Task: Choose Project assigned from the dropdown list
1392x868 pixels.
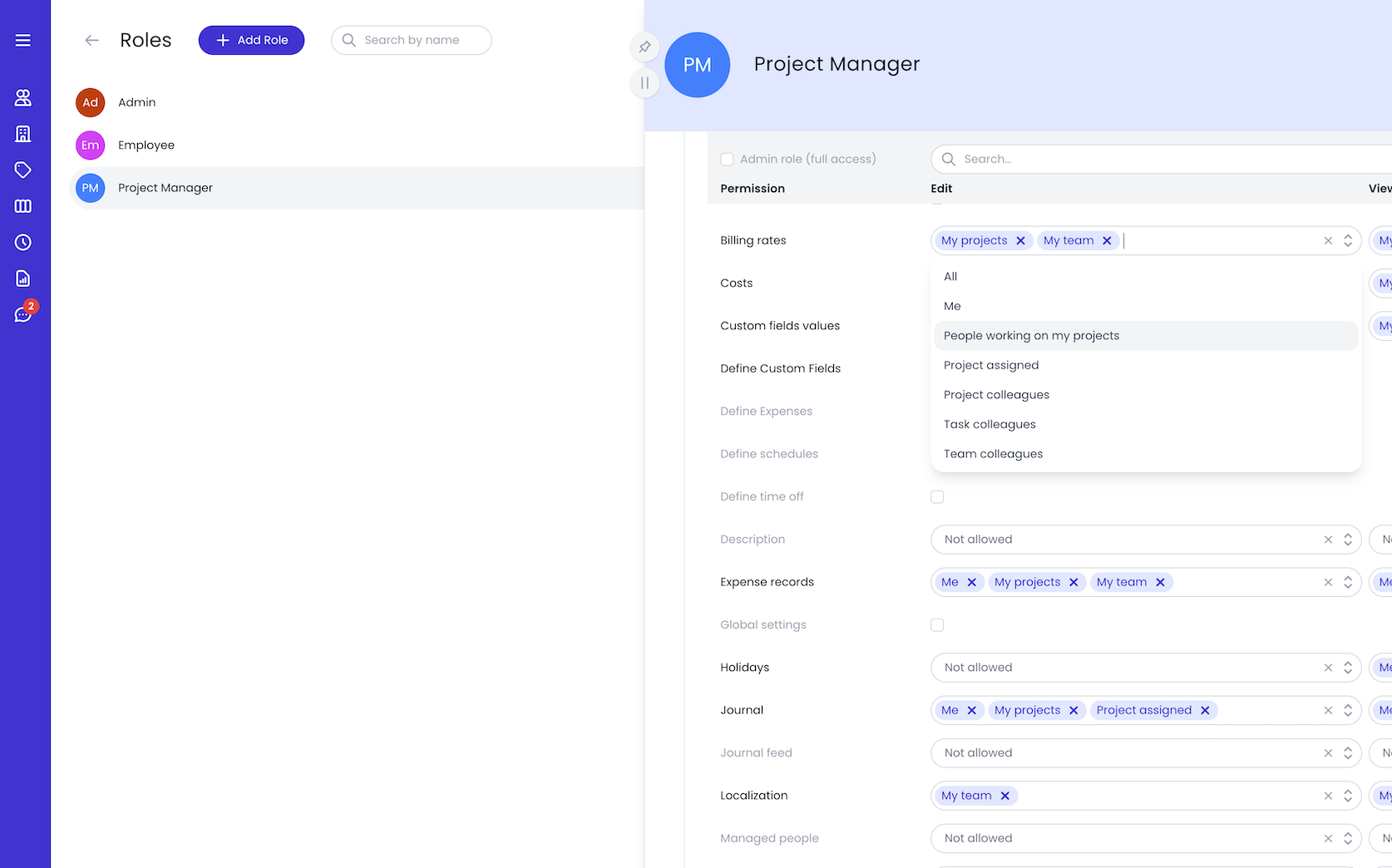Action: pyautogui.click(x=1146, y=365)
